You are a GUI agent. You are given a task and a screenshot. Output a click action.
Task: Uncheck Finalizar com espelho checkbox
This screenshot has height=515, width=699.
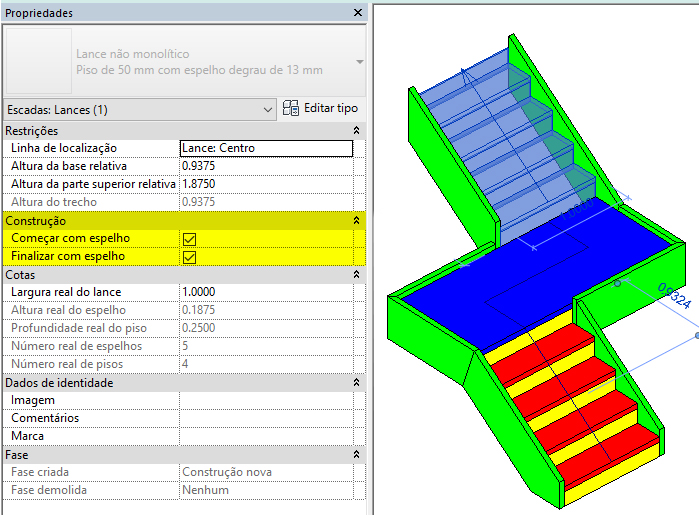coord(189,256)
